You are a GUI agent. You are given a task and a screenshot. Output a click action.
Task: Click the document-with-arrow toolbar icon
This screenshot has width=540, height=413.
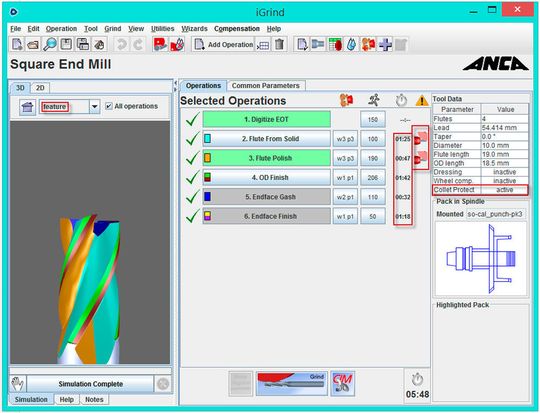tap(302, 45)
